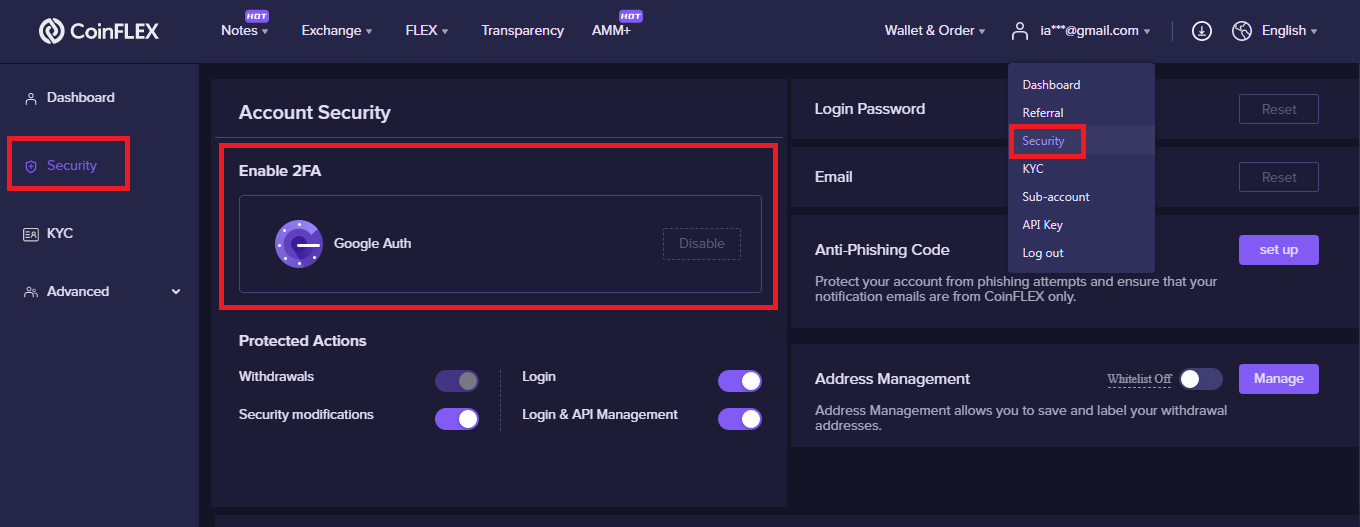Click the Address Management title

pos(893,379)
